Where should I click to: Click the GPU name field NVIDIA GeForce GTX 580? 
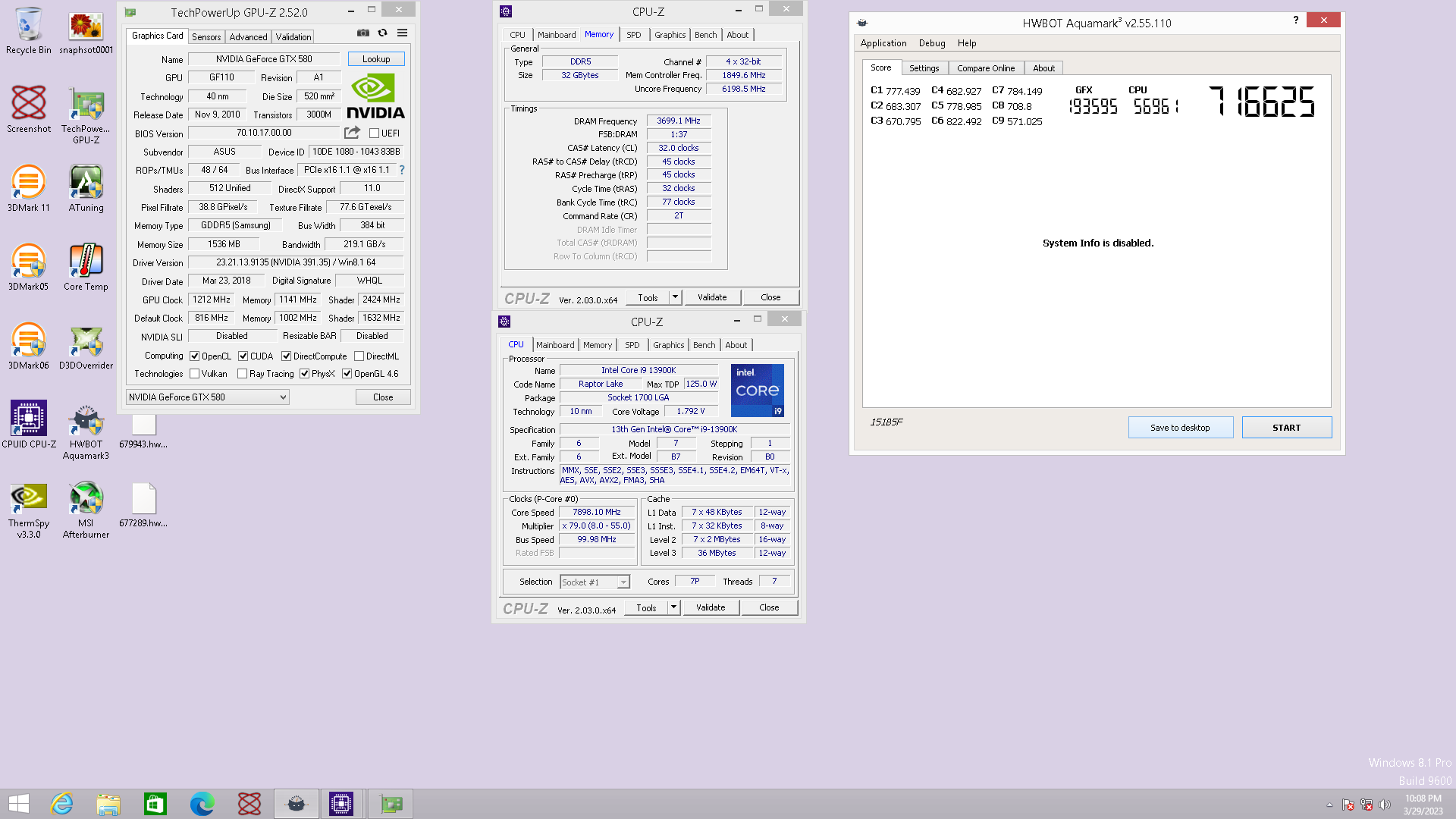(x=263, y=59)
